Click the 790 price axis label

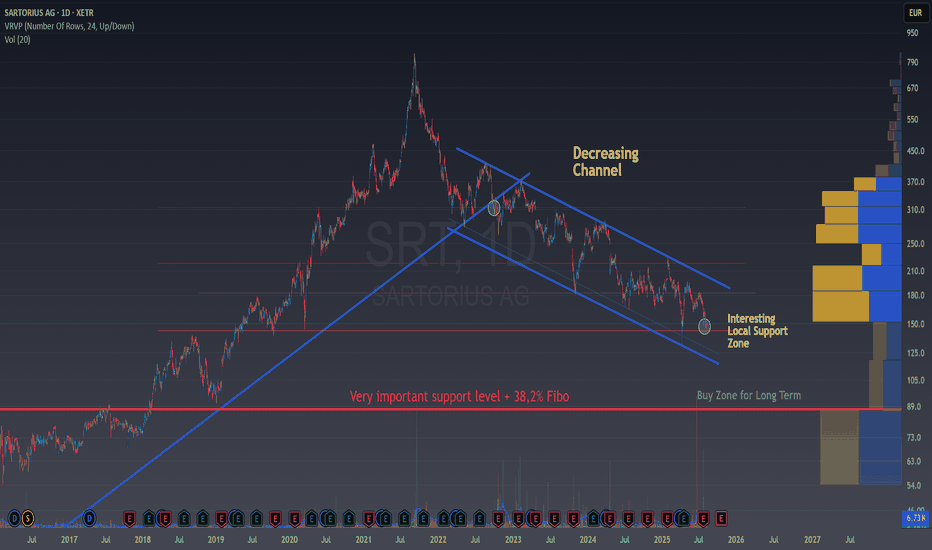click(x=912, y=62)
